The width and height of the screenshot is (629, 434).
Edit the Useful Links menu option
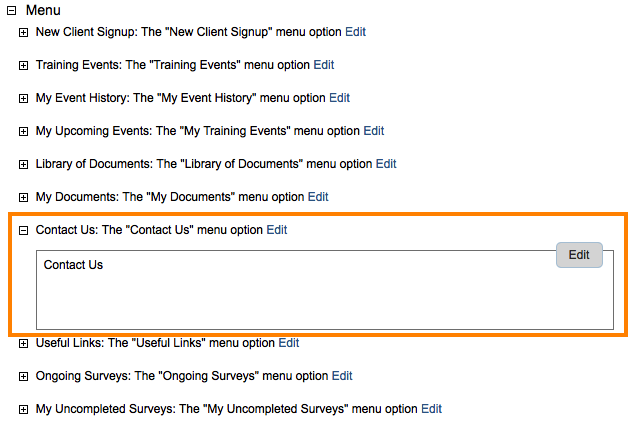pos(288,343)
